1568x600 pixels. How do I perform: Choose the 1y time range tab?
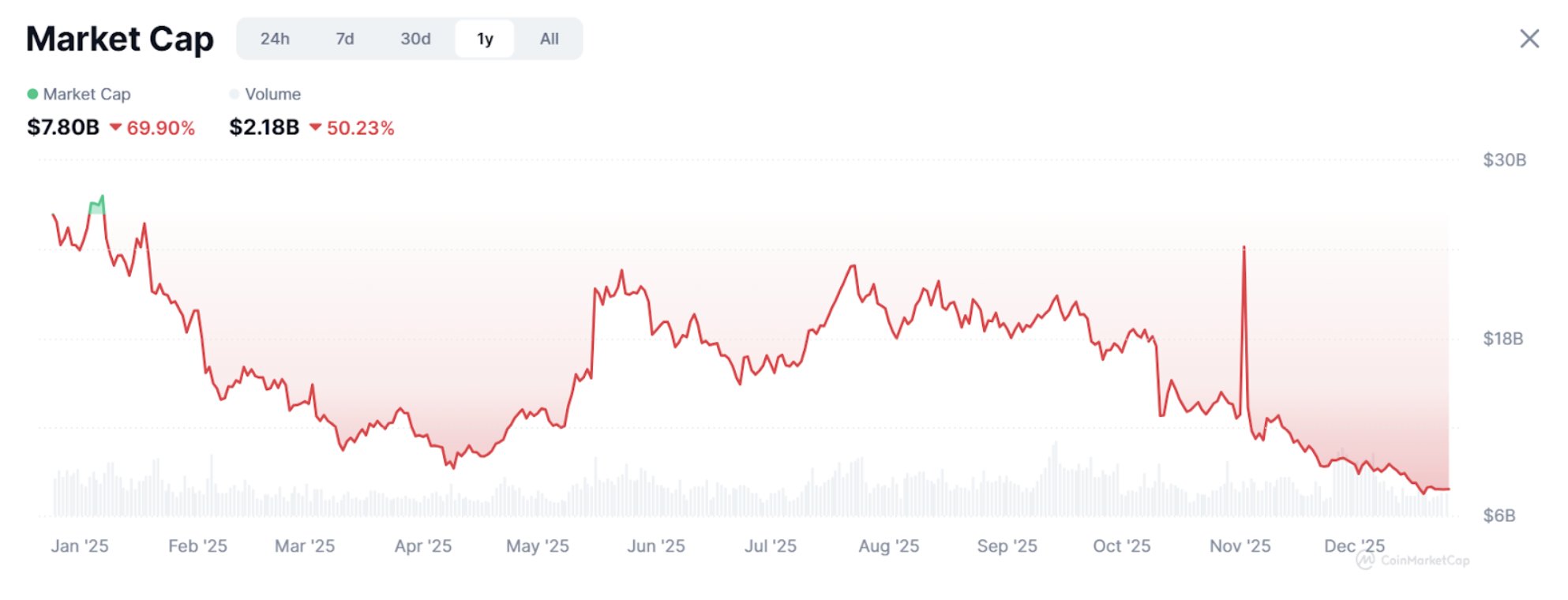[485, 39]
